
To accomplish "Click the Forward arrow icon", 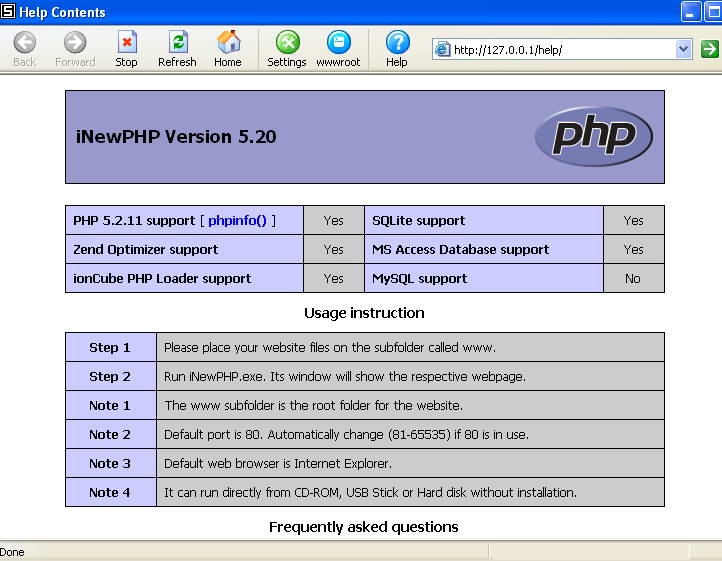I will 75,42.
